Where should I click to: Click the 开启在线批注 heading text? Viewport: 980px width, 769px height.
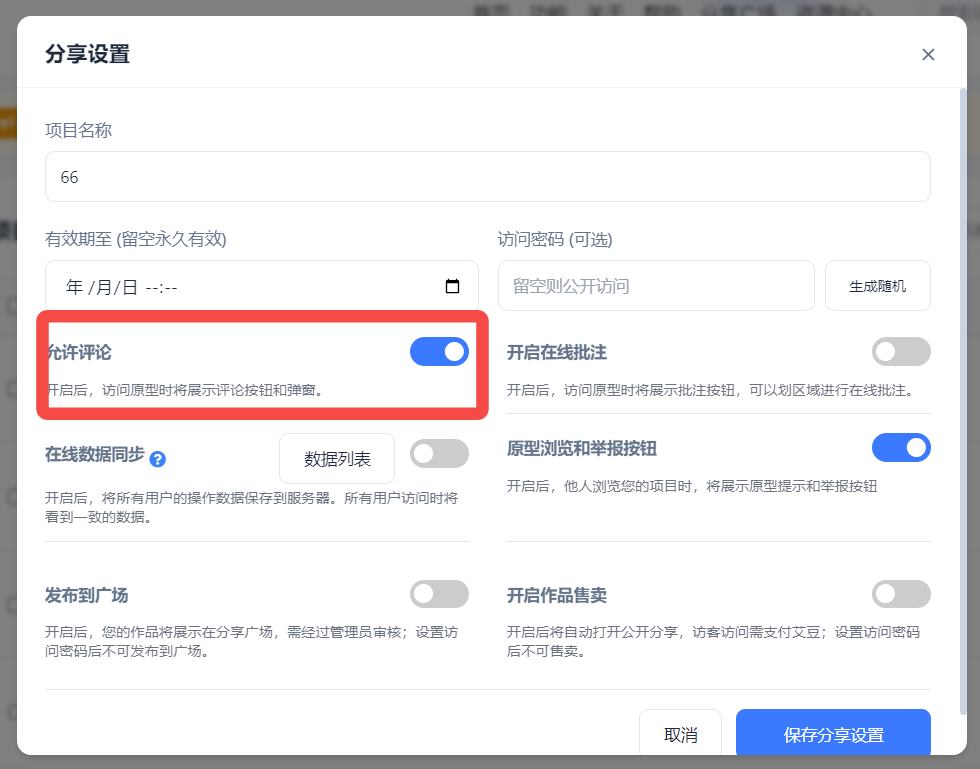tap(557, 352)
